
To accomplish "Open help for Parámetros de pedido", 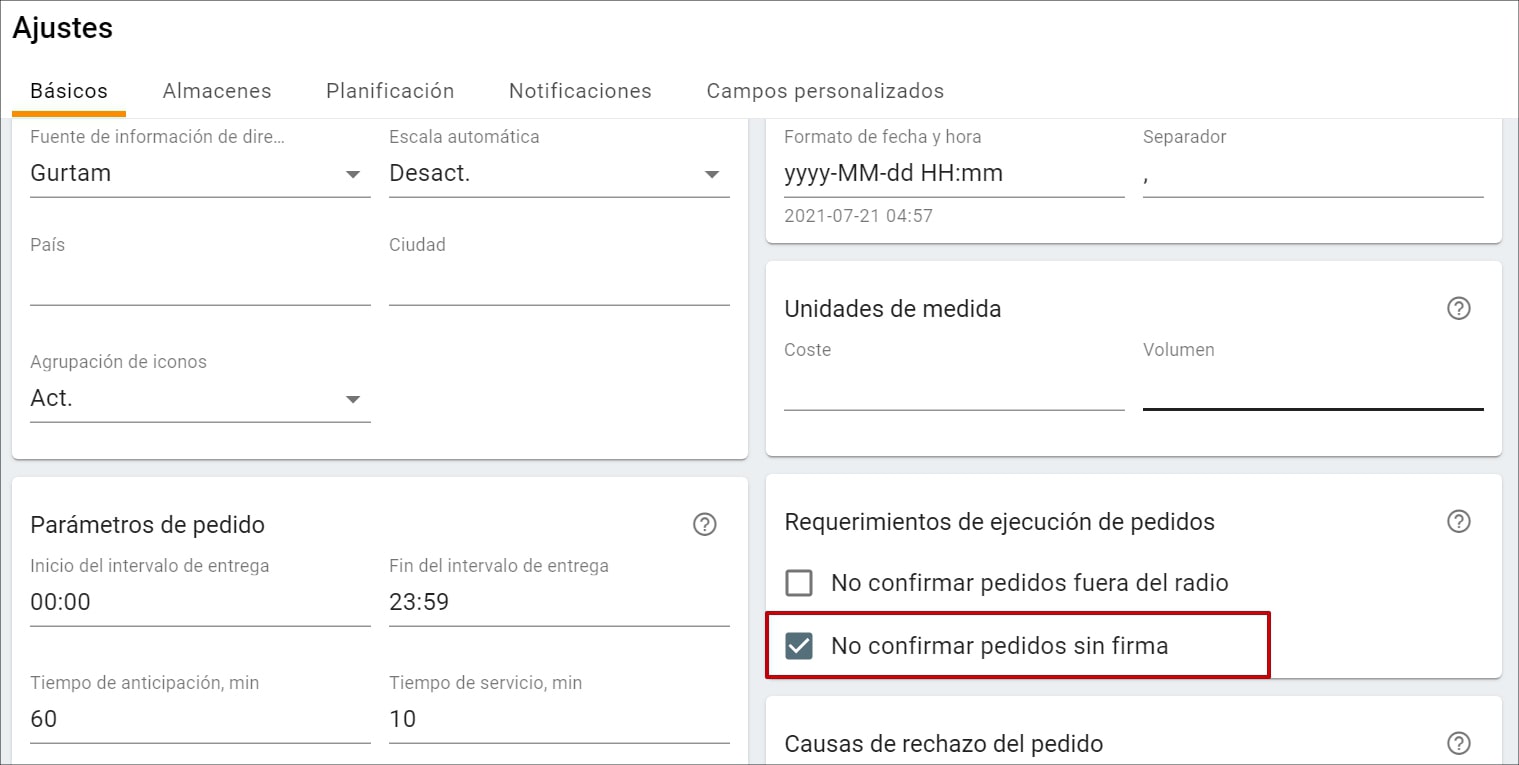I will point(705,524).
